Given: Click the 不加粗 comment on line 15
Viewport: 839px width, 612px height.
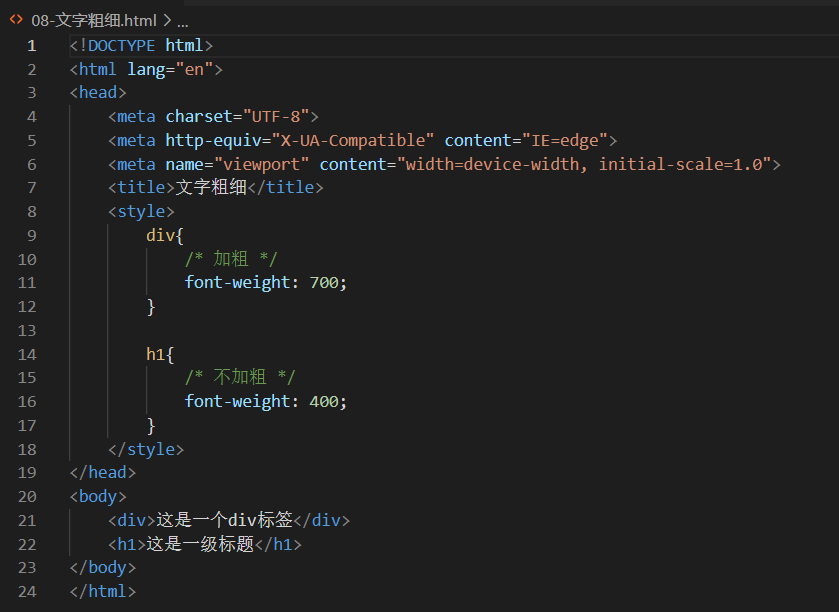Looking at the screenshot, I should pos(240,377).
